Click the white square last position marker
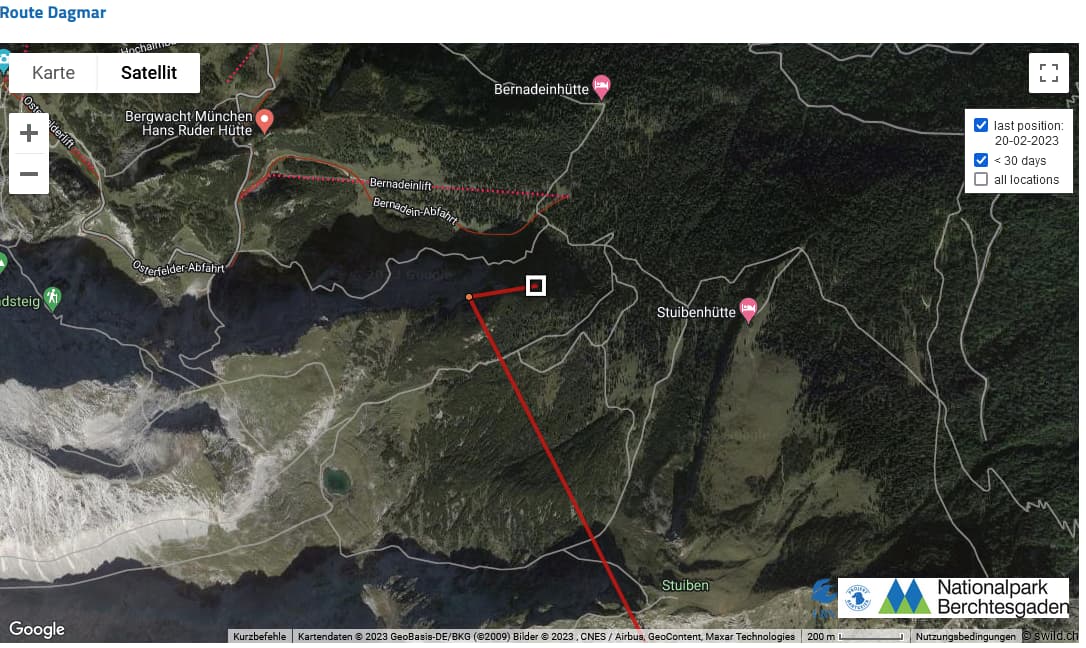This screenshot has height=648, width=1086. (x=535, y=285)
